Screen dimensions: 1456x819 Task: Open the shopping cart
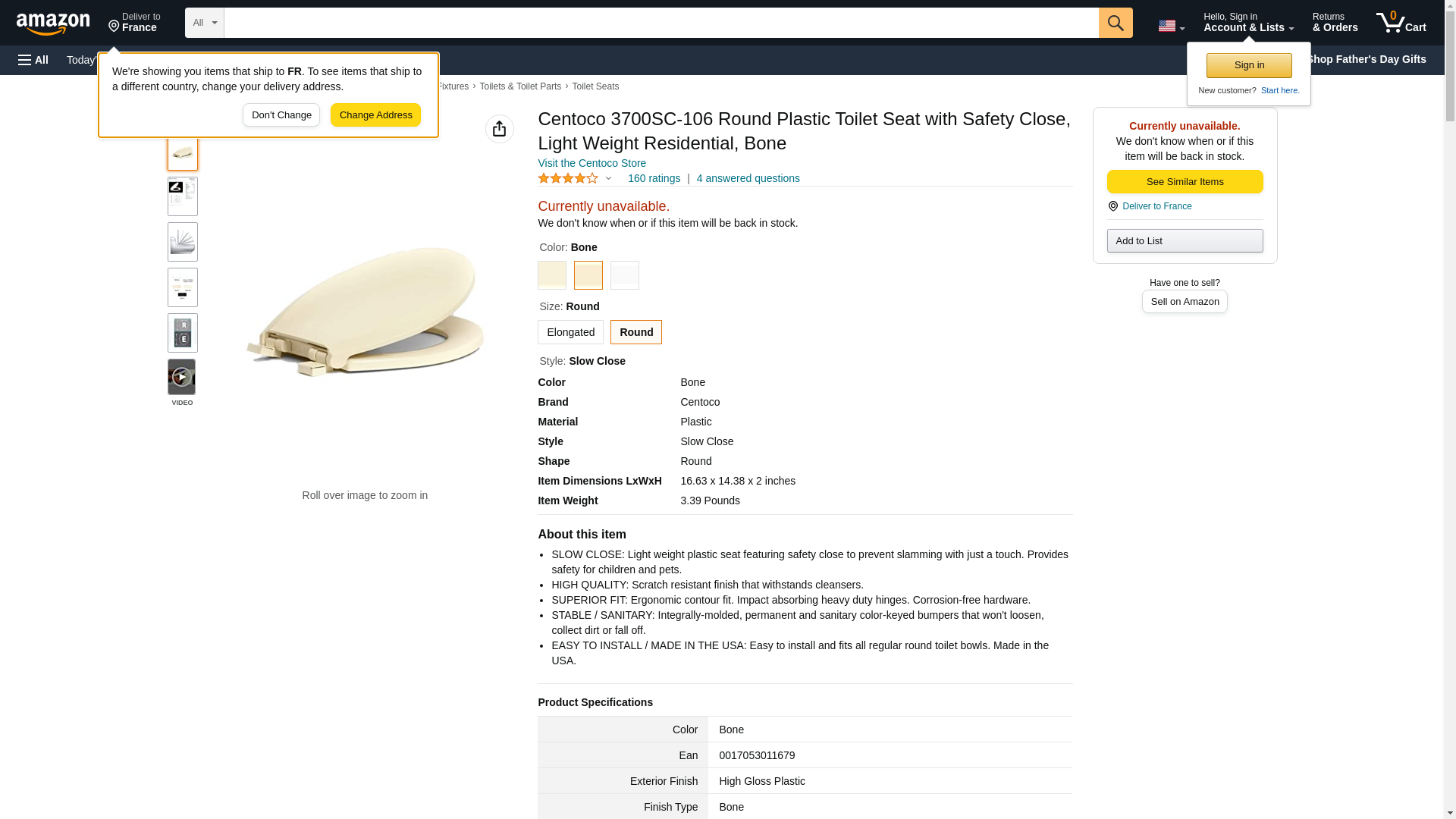1401,23
